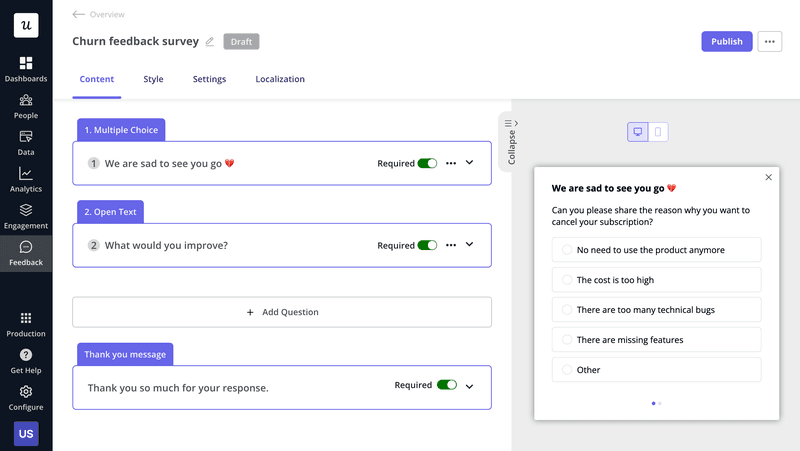Click the Publish button
800x451 pixels.
click(x=727, y=41)
